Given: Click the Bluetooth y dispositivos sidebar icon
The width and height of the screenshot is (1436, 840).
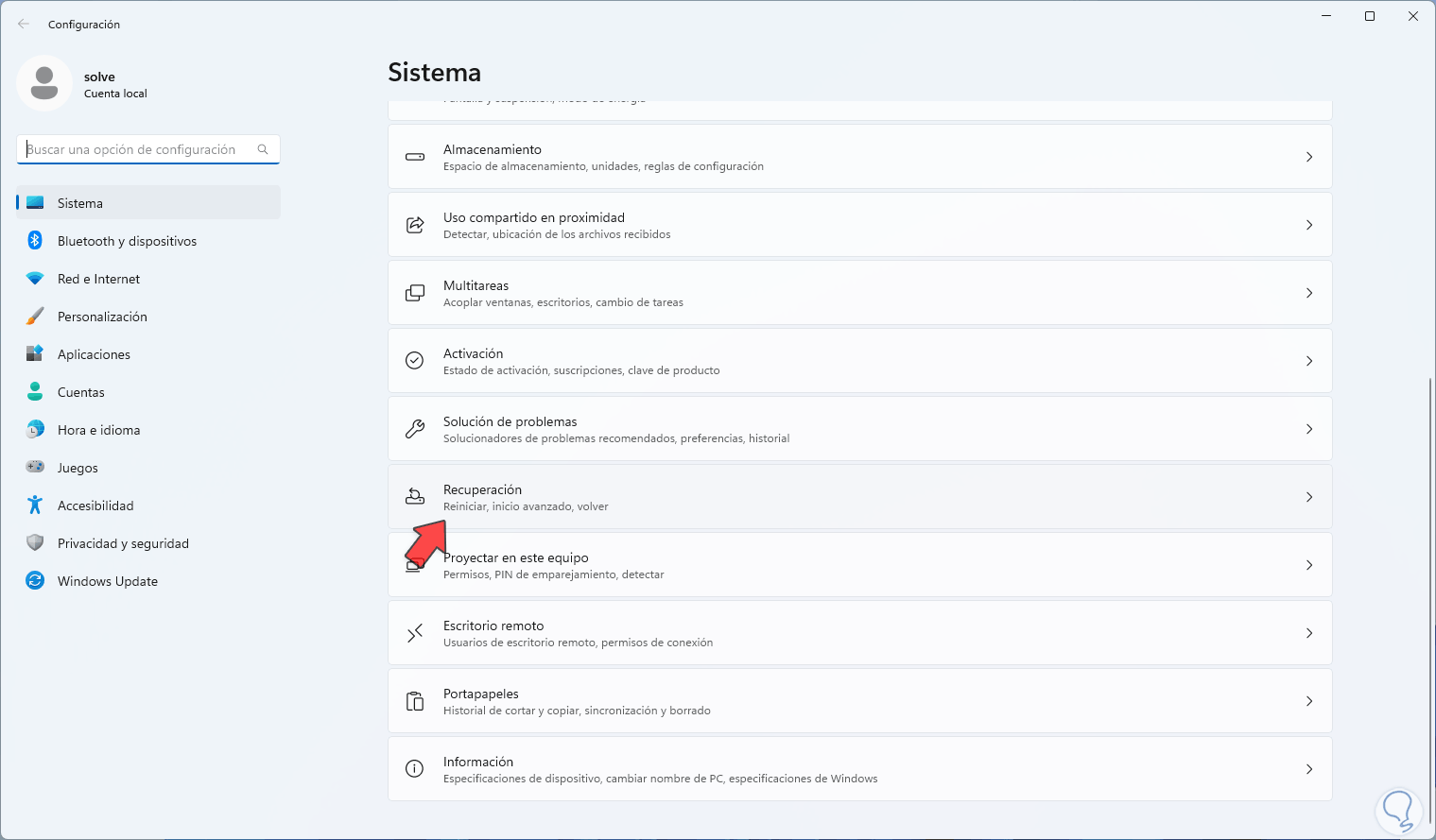Looking at the screenshot, I should tap(35, 241).
